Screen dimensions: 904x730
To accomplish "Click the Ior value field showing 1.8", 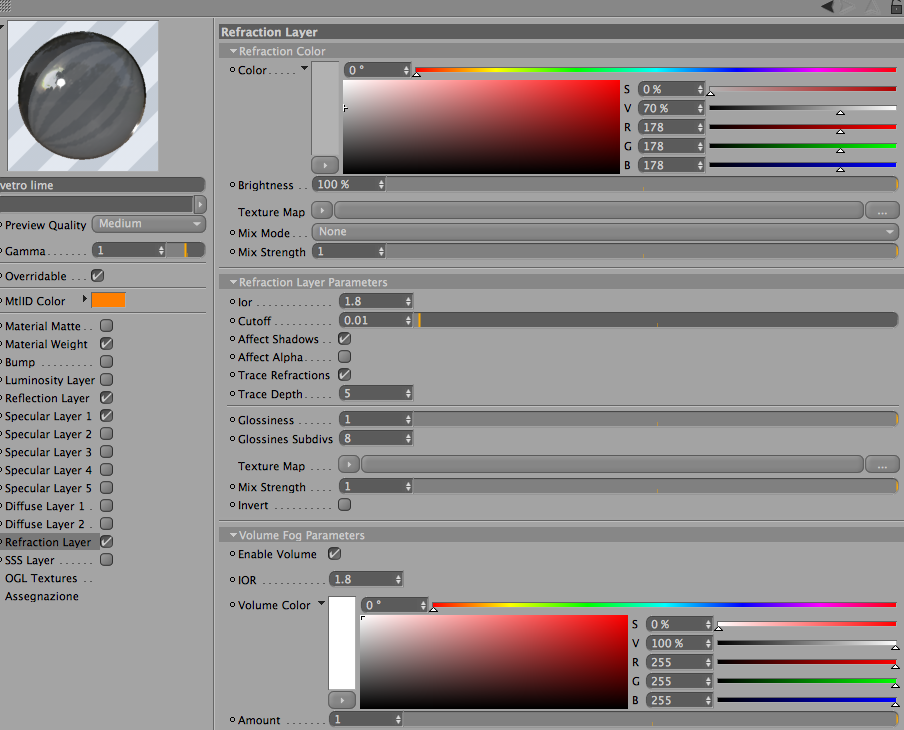I will (x=375, y=301).
